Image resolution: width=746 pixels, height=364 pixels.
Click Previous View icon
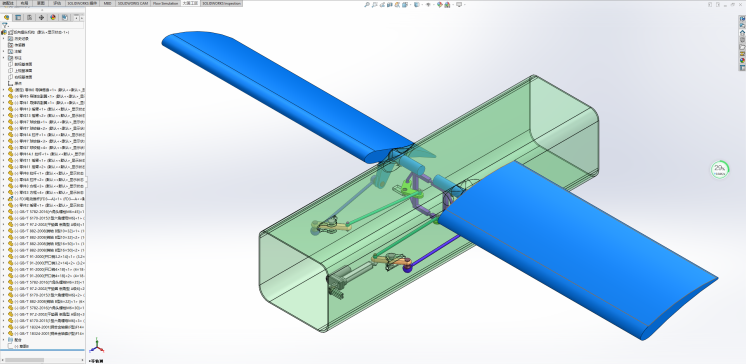[382, 5]
